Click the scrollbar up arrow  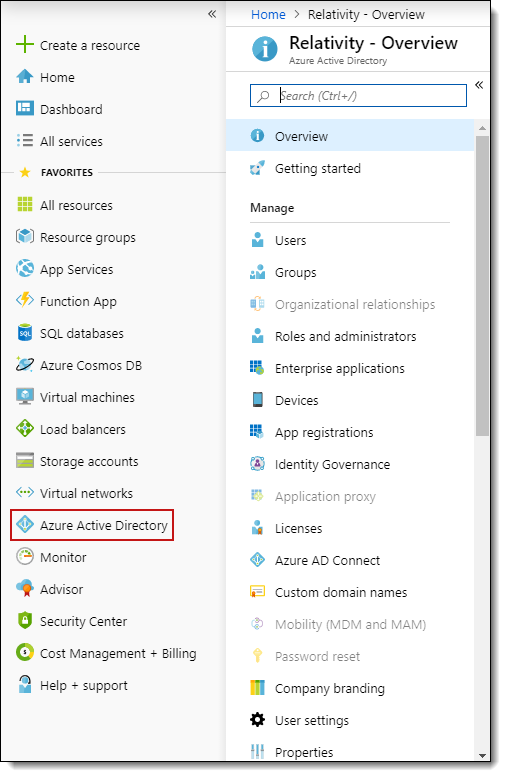click(x=482, y=128)
